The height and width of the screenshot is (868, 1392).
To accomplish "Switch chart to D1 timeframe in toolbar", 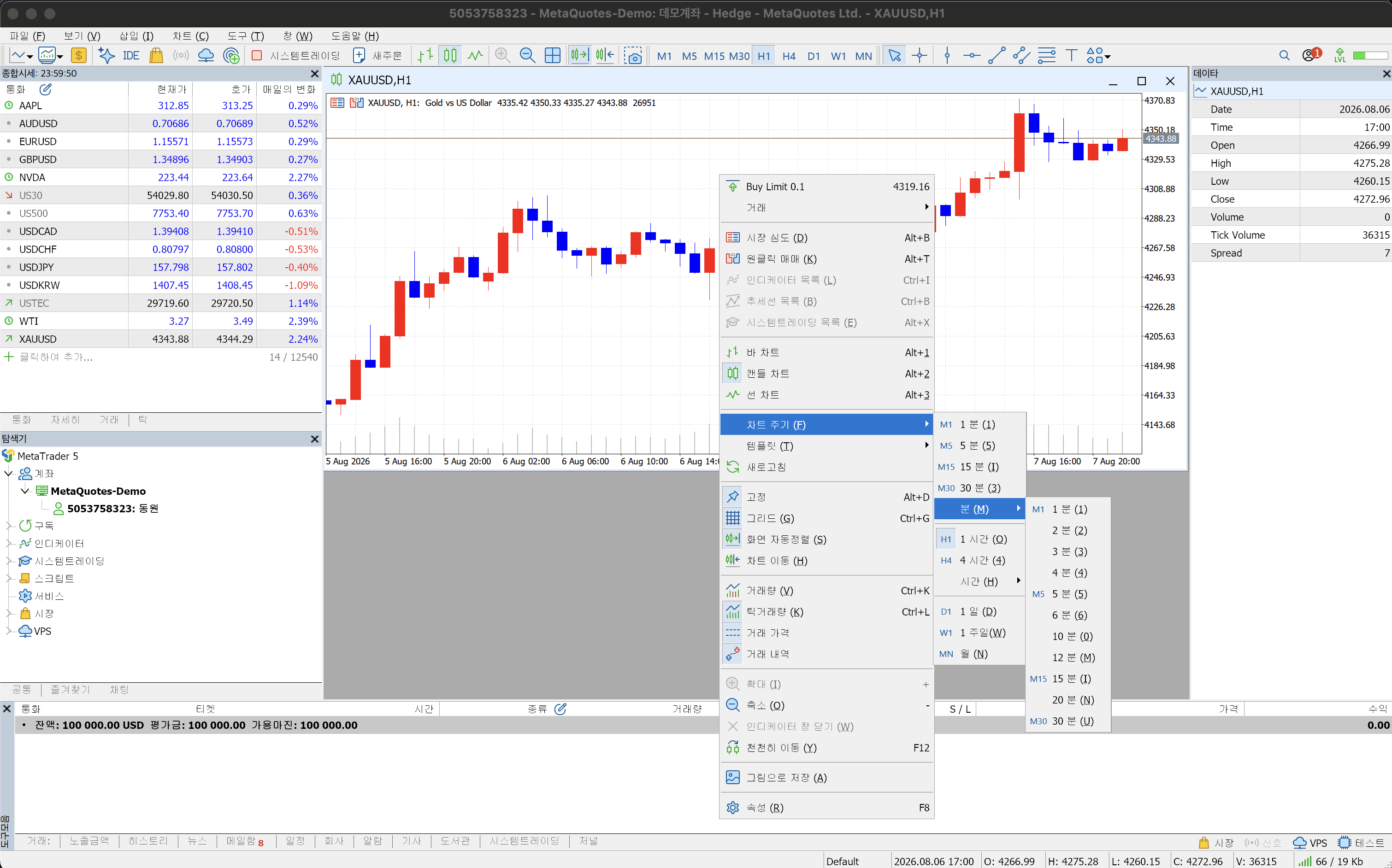I will (813, 56).
